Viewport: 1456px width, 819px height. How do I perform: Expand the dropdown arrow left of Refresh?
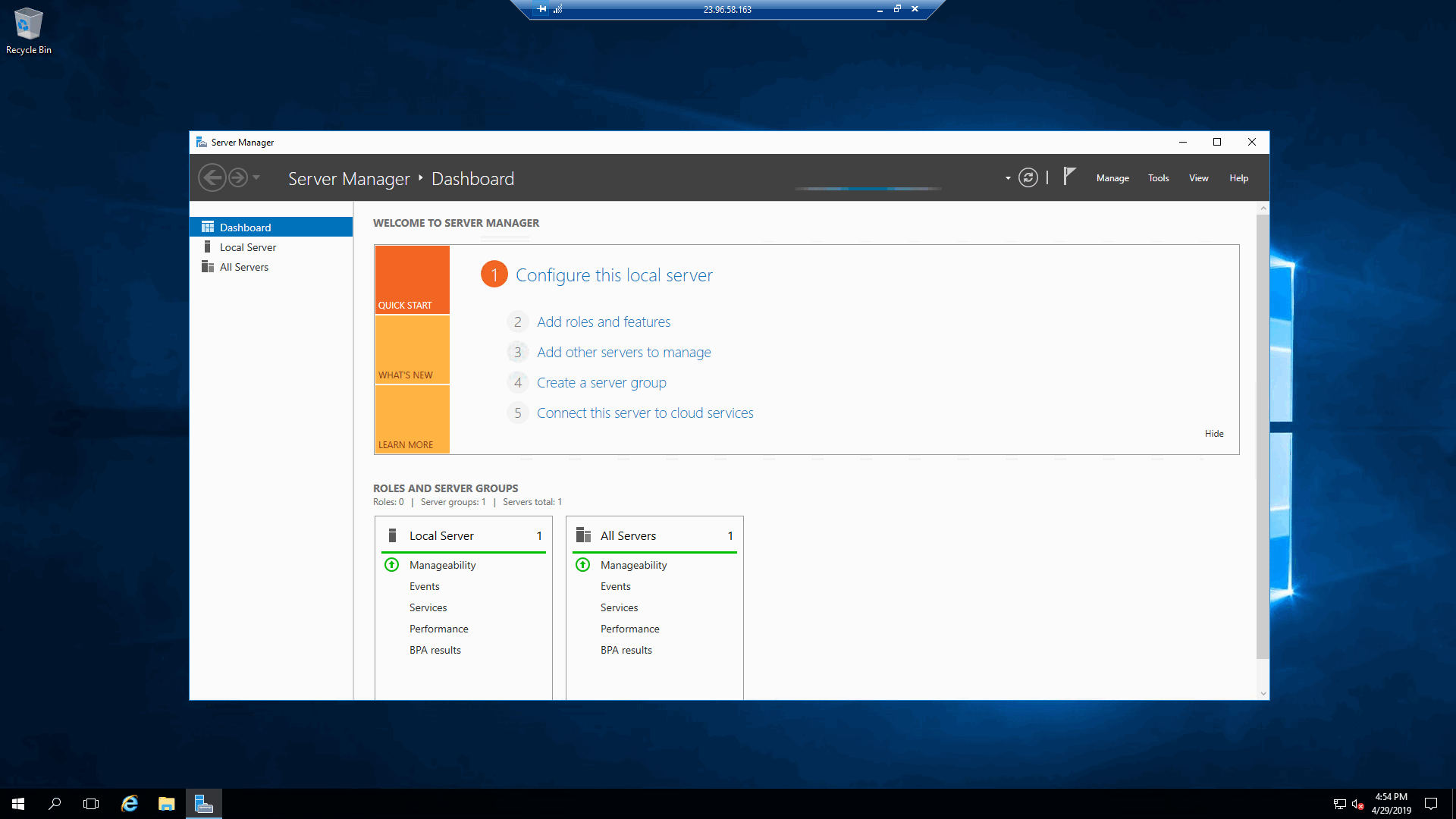coord(1008,178)
